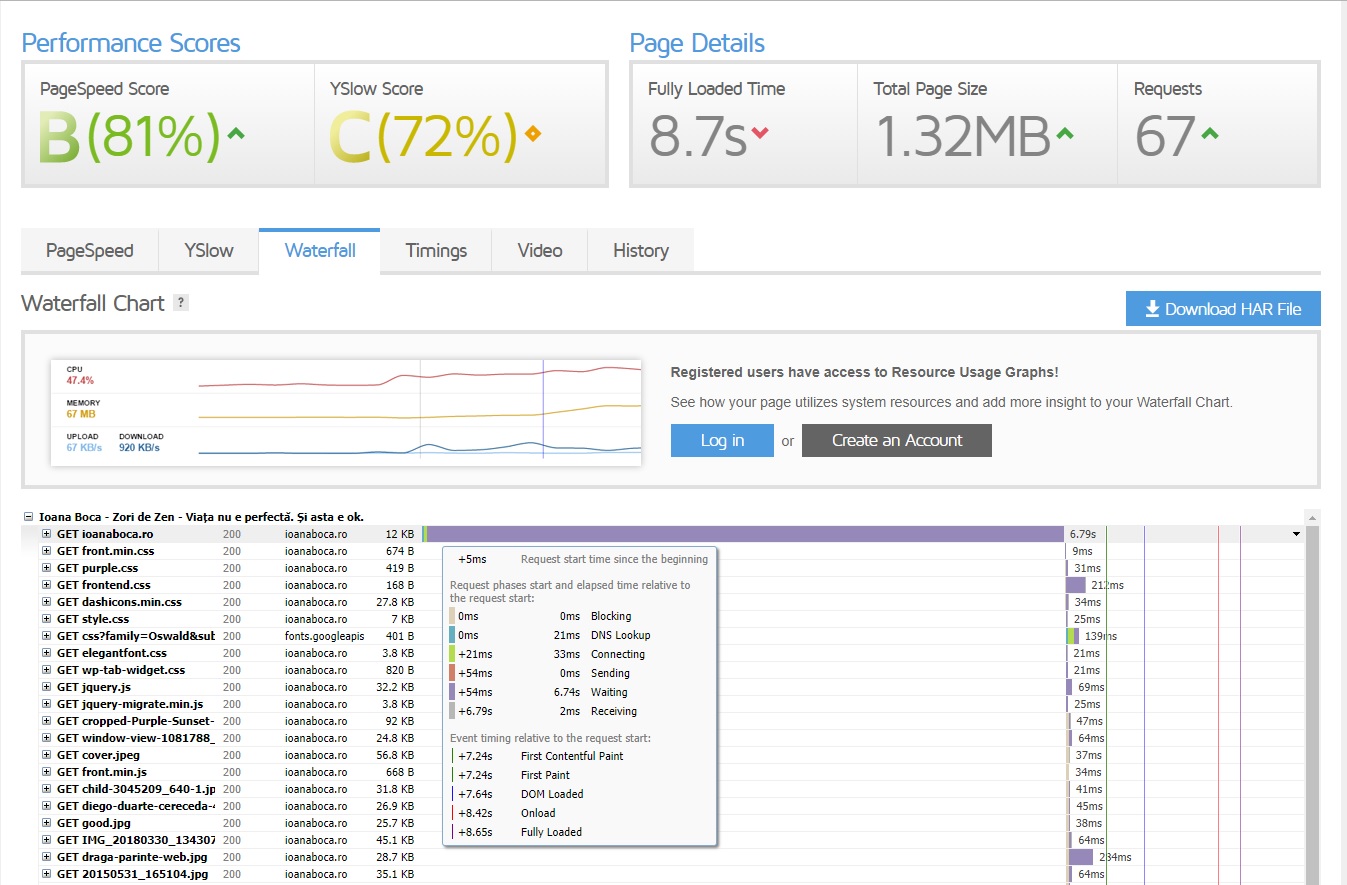Image resolution: width=1347 pixels, height=885 pixels.
Task: Open the YSlow tab
Action: 209,251
